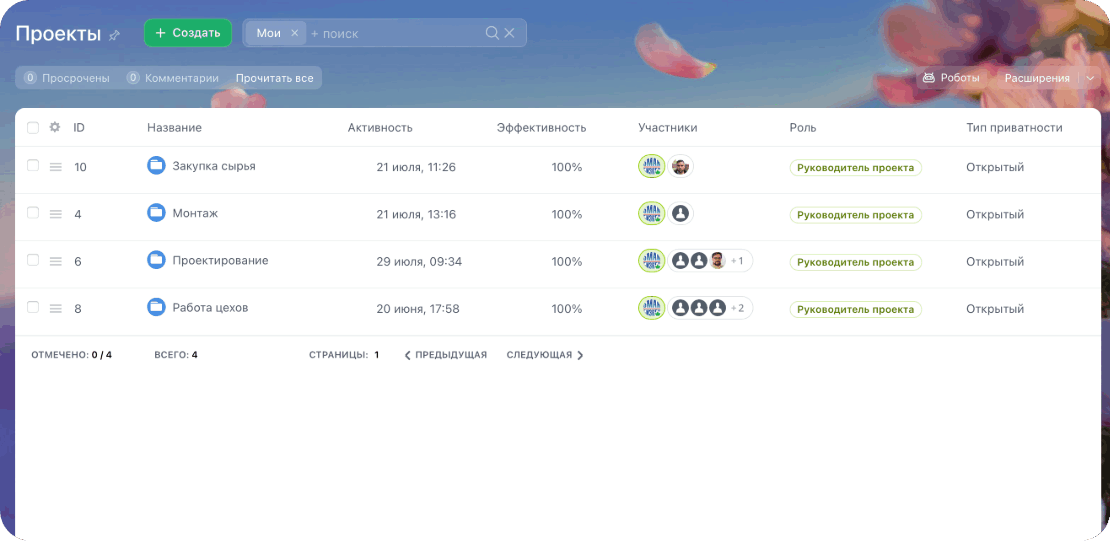This screenshot has width=1110, height=541.
Task: Click 100% efficiency in Монтаж row
Action: [x=567, y=215]
